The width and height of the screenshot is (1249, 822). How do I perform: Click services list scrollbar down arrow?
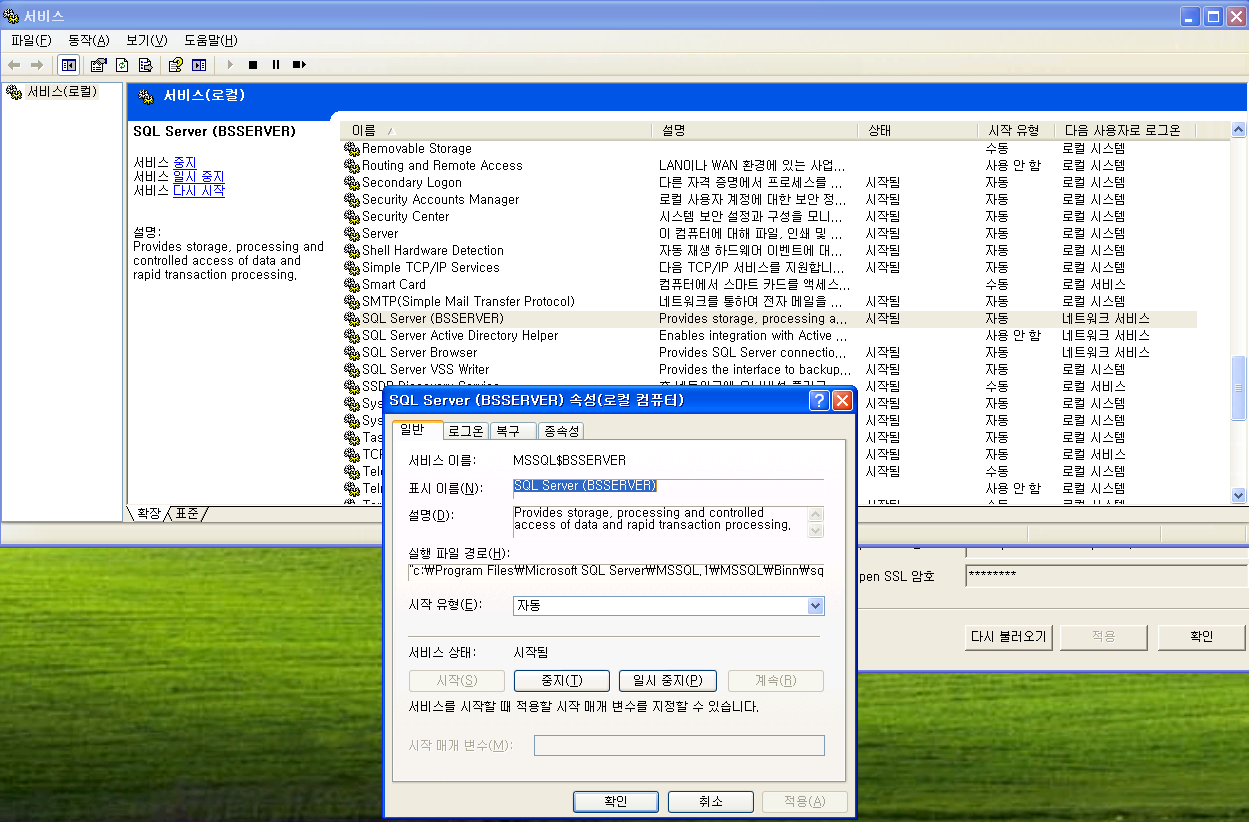coord(1239,495)
